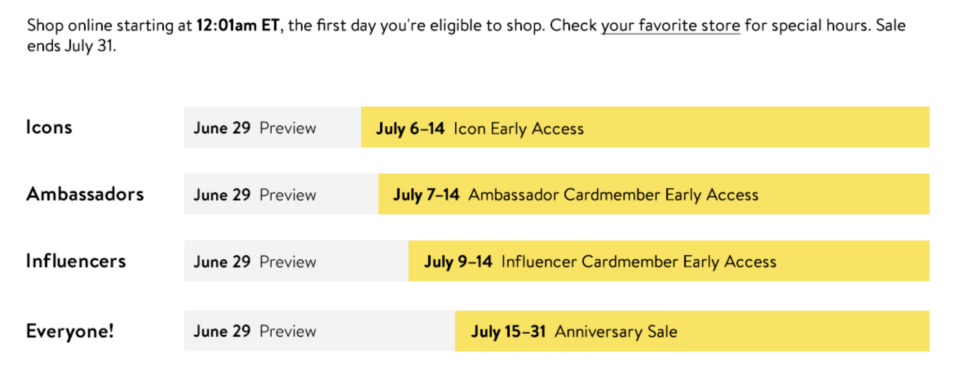
Task: Click the Ambassadors June 29 Preview bar
Action: [281, 194]
